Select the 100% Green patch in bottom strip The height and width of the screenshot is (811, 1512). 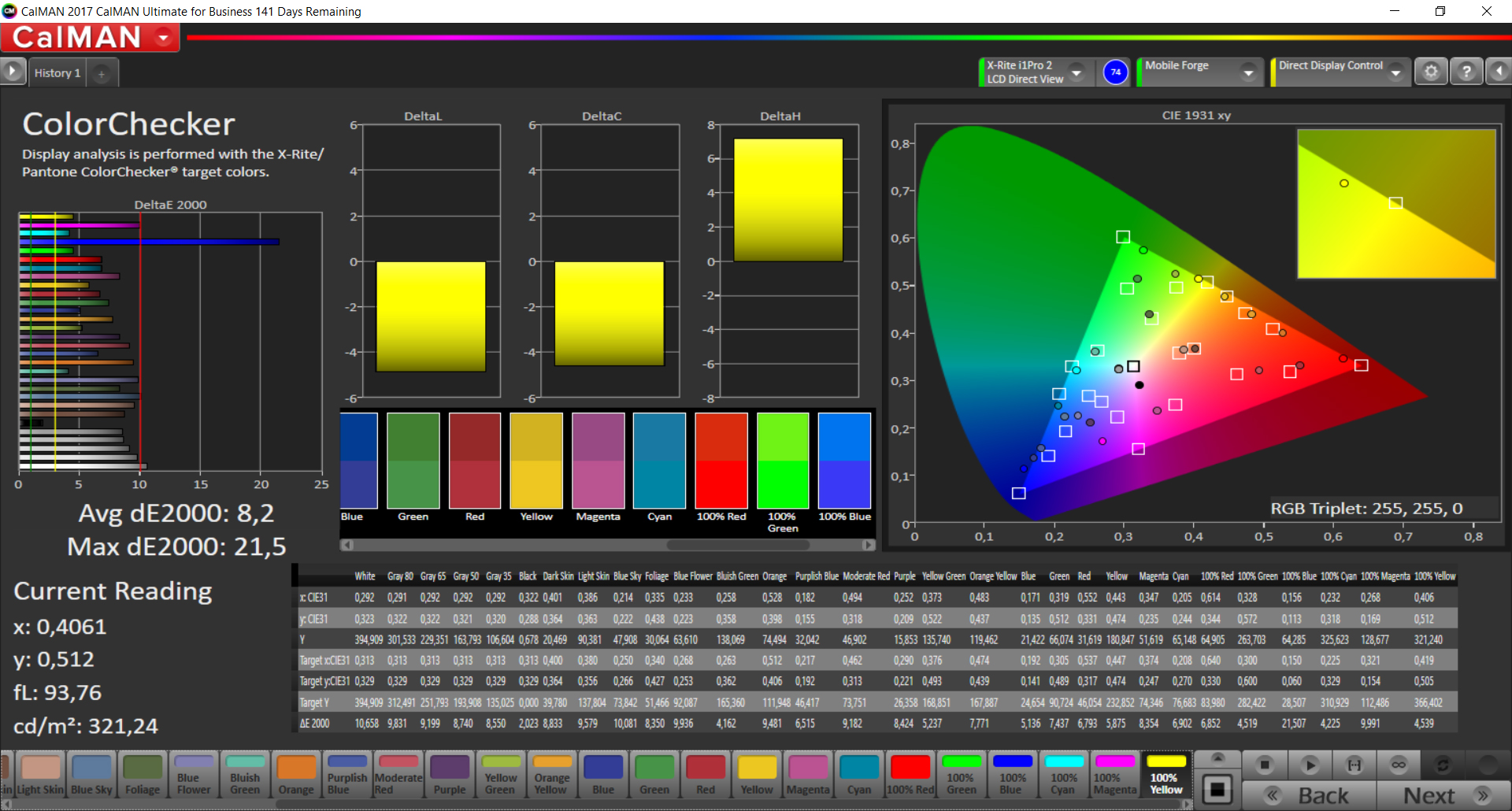[x=962, y=776]
